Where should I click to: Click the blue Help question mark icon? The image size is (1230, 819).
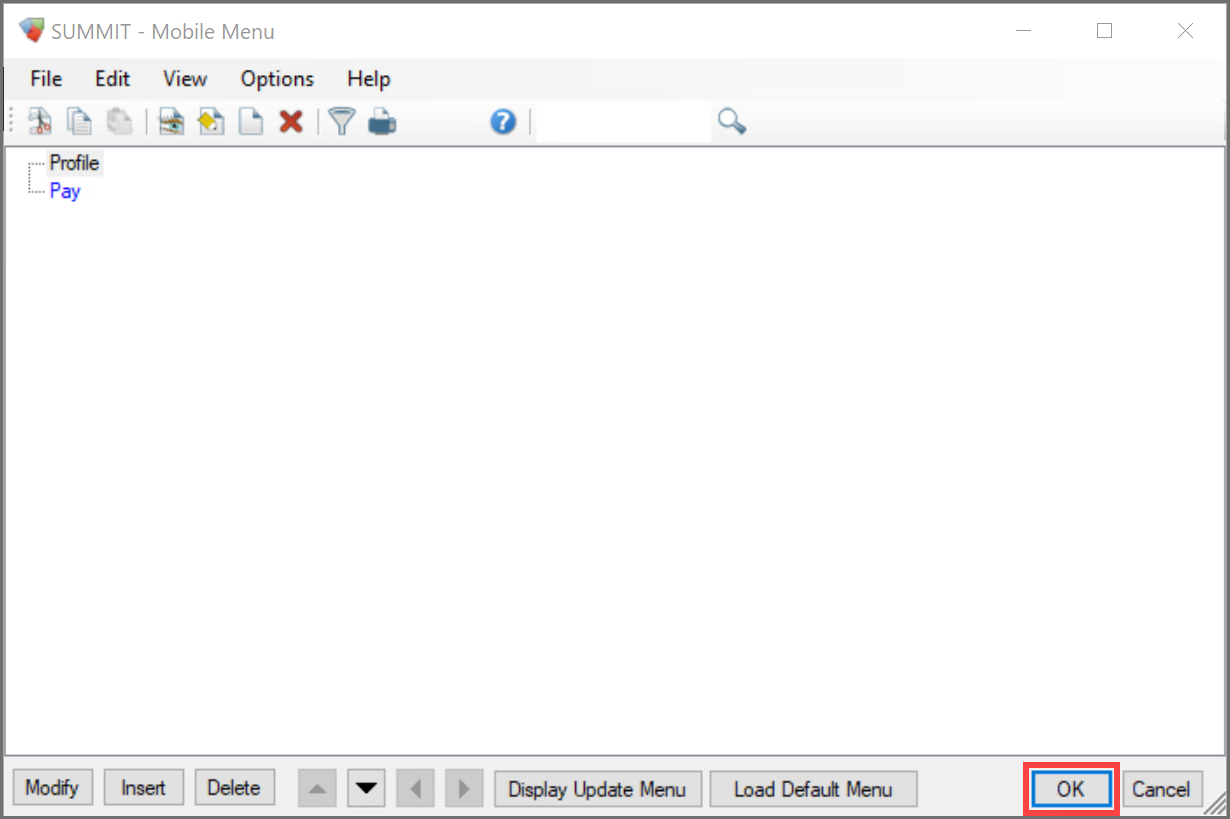(503, 122)
